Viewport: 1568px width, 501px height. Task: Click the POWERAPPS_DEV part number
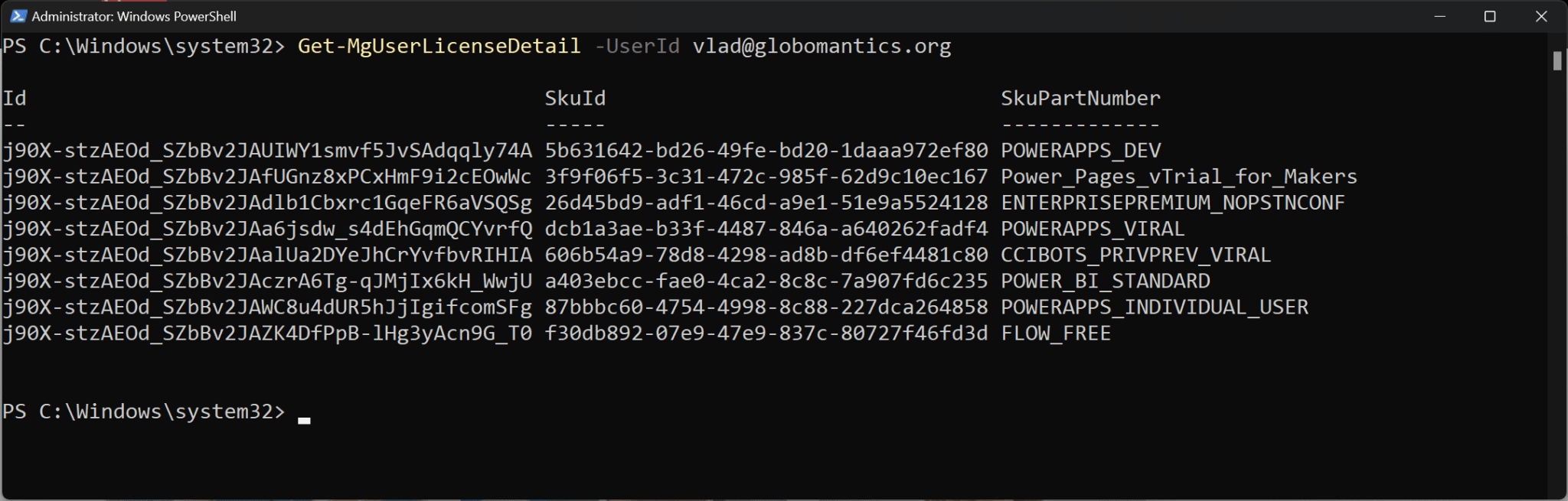1080,151
